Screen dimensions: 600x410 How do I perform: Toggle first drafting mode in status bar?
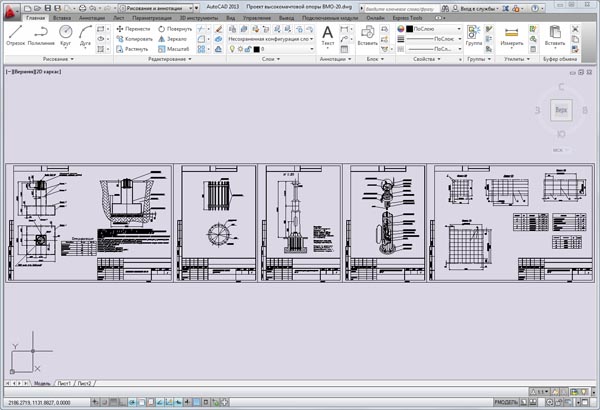pyautogui.click(x=97, y=404)
